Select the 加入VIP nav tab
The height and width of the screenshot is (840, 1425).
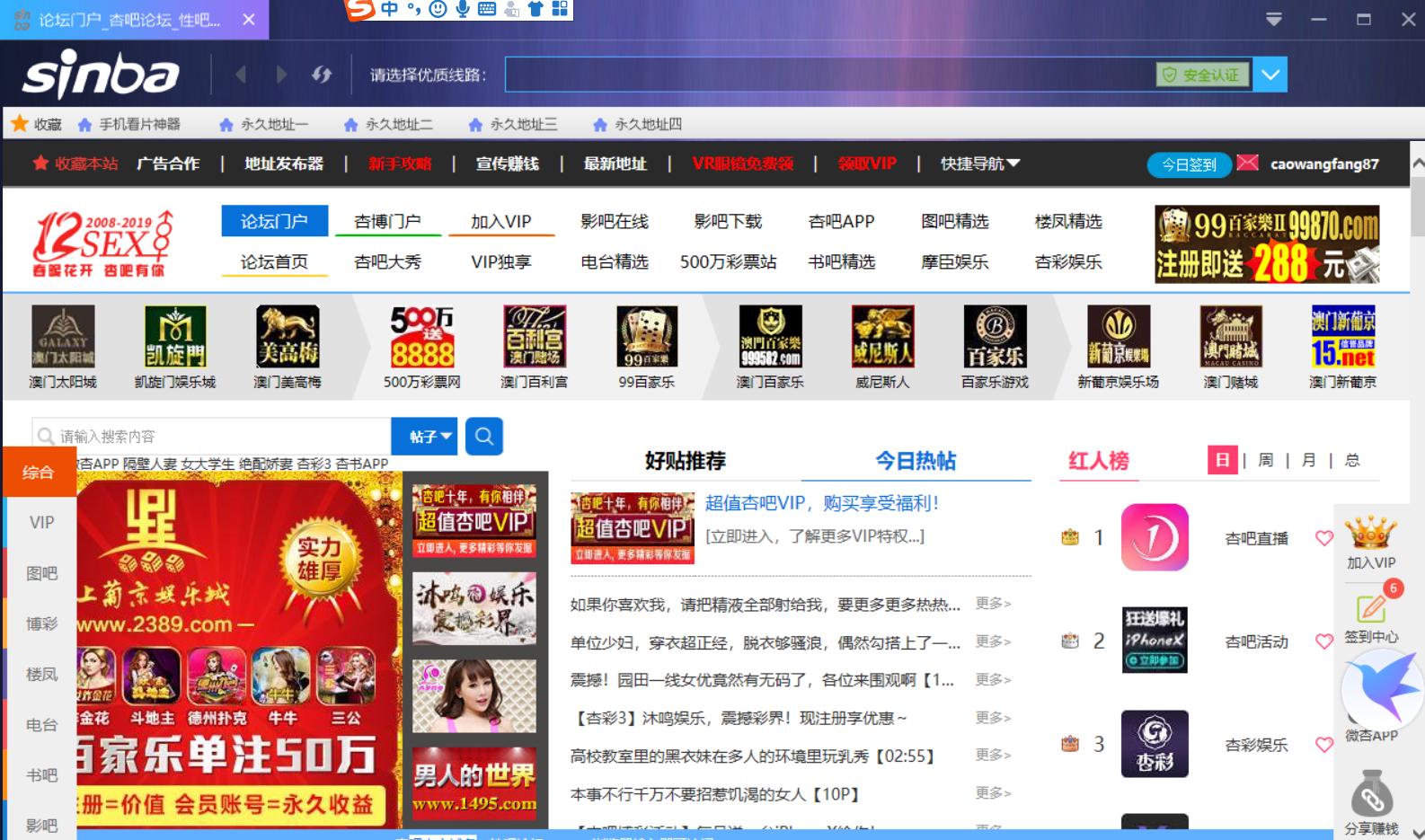[501, 221]
